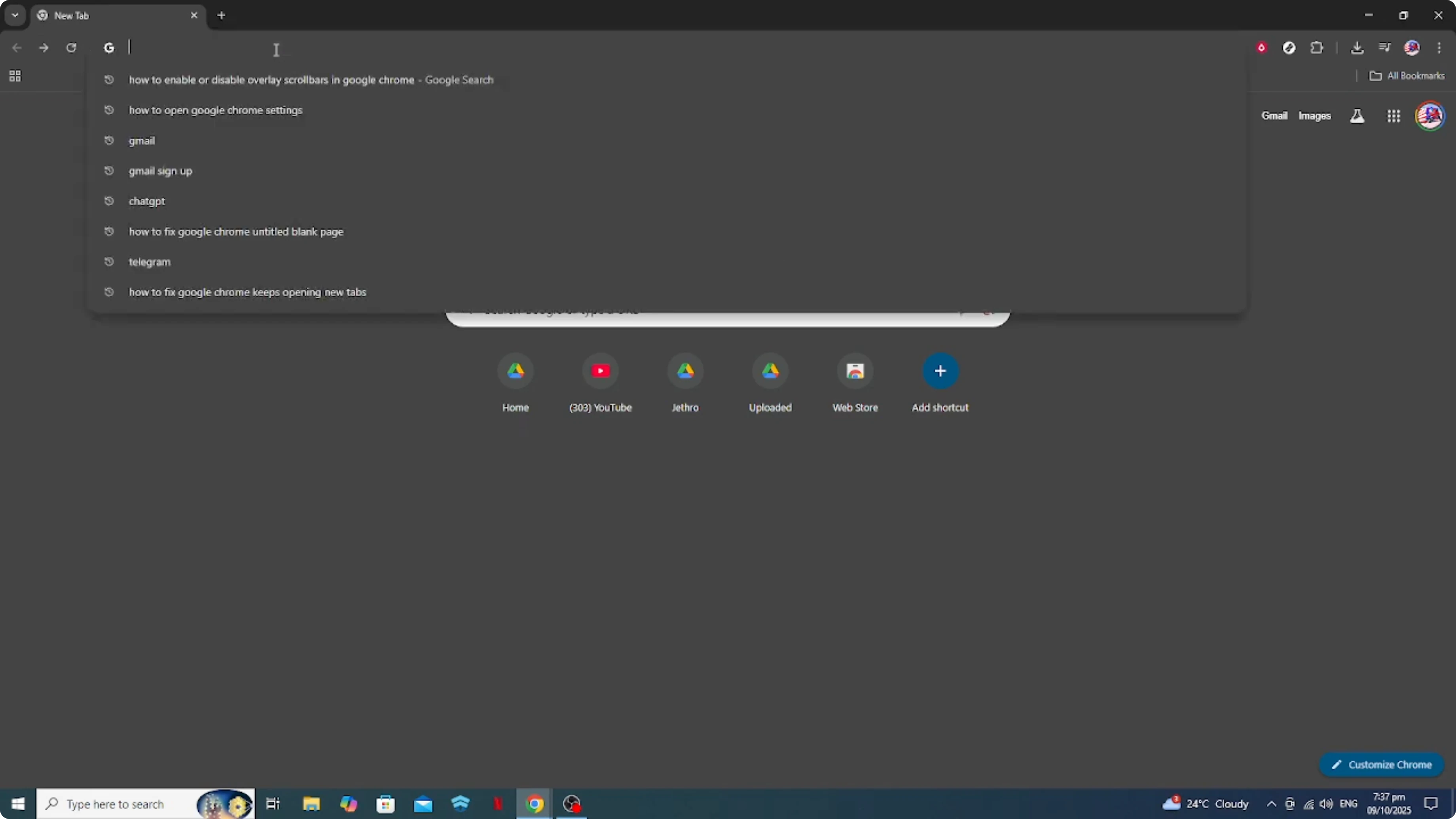Viewport: 1456px width, 819px height.
Task: Open the reading list toolbar icon
Action: point(1385,47)
